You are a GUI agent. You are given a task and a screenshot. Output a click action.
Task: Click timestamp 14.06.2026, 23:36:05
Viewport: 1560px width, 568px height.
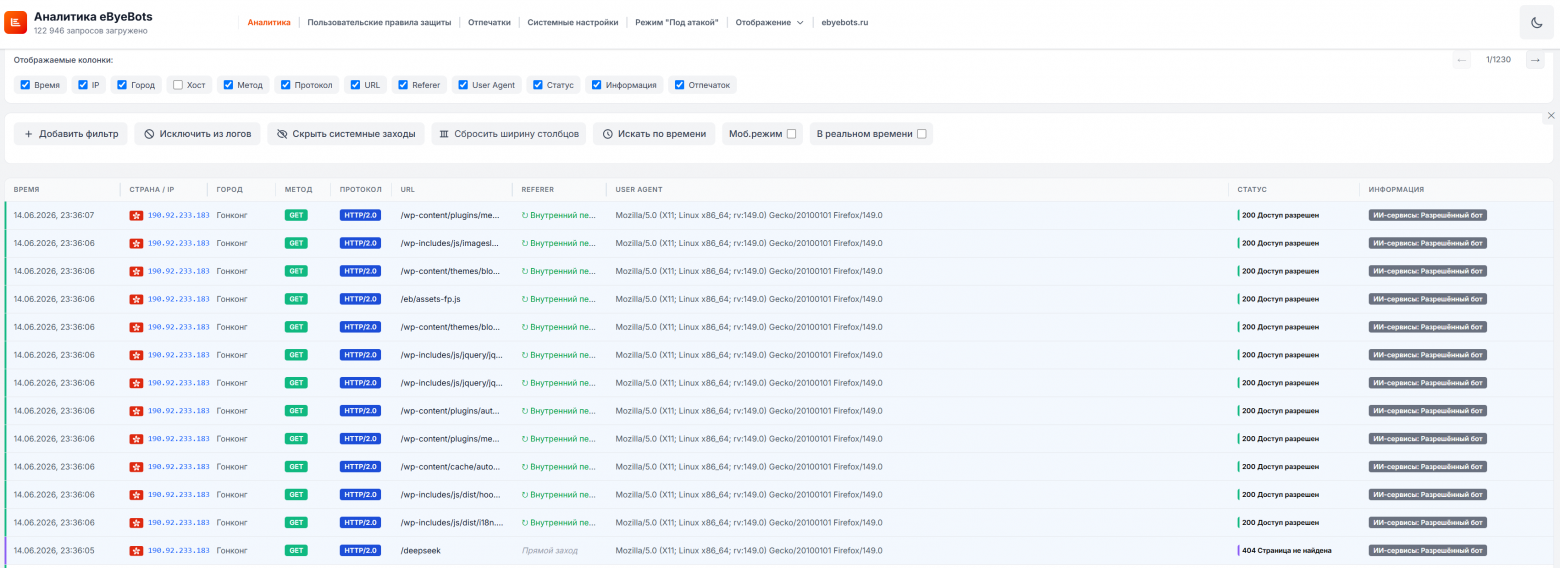[54, 551]
